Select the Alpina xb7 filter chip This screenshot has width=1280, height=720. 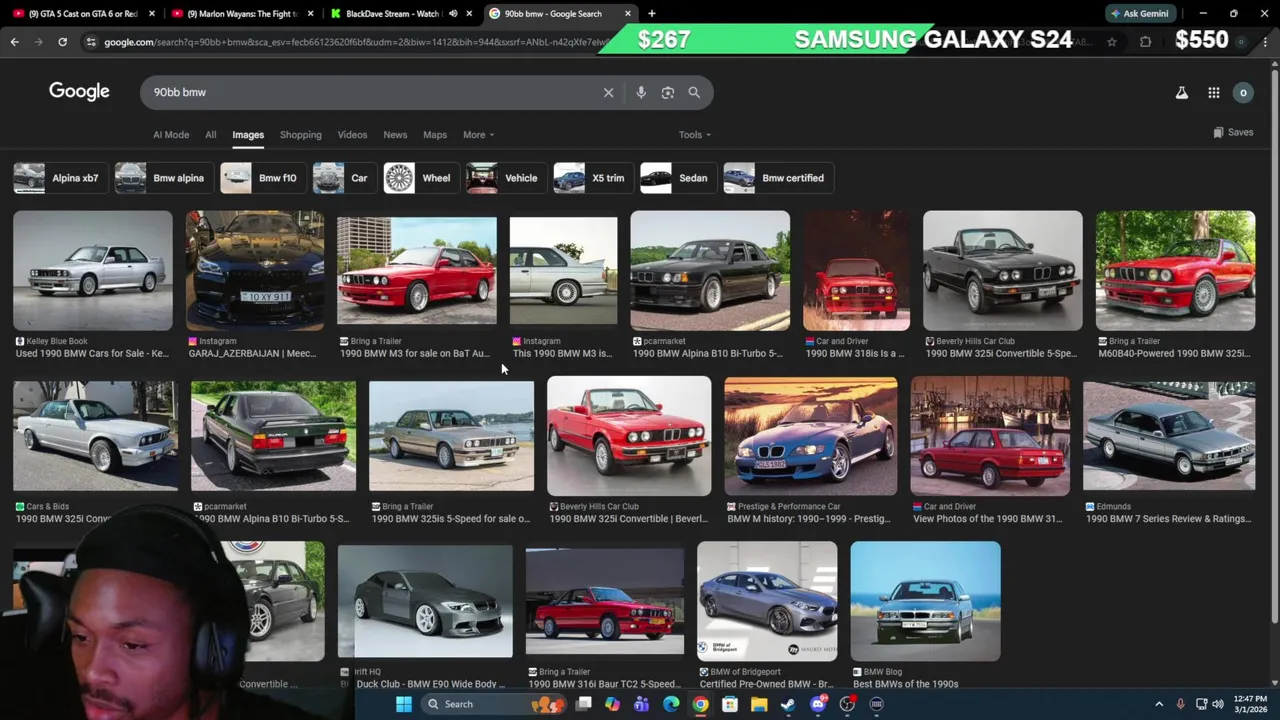tap(60, 178)
